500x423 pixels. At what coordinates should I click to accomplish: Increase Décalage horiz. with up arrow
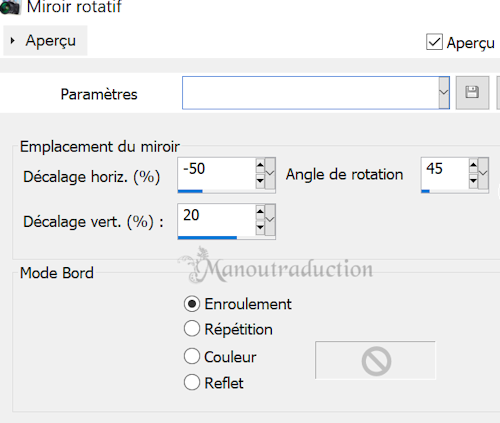click(x=260, y=165)
